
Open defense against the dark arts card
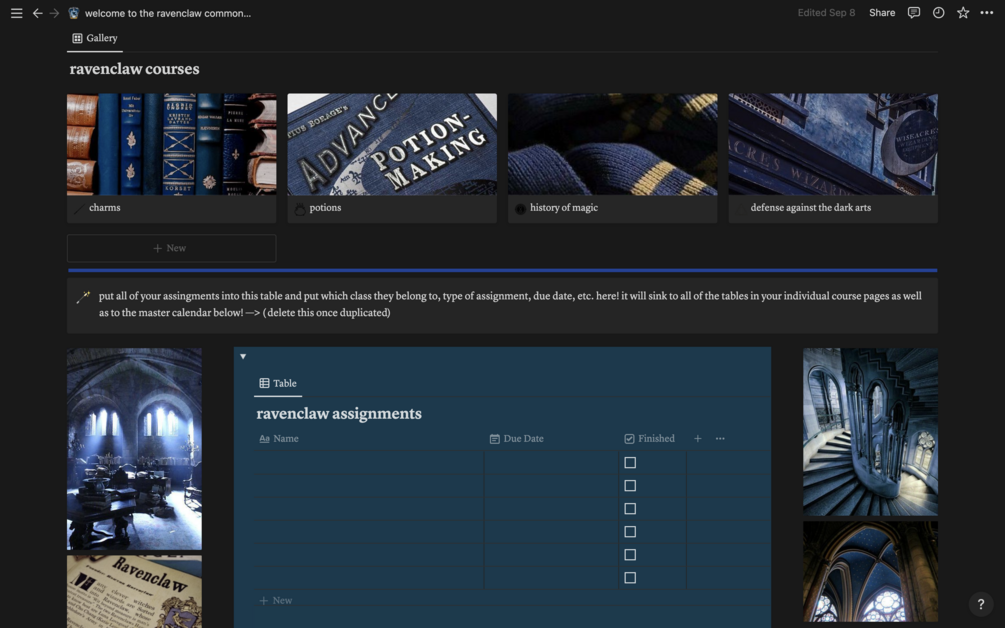pos(833,158)
